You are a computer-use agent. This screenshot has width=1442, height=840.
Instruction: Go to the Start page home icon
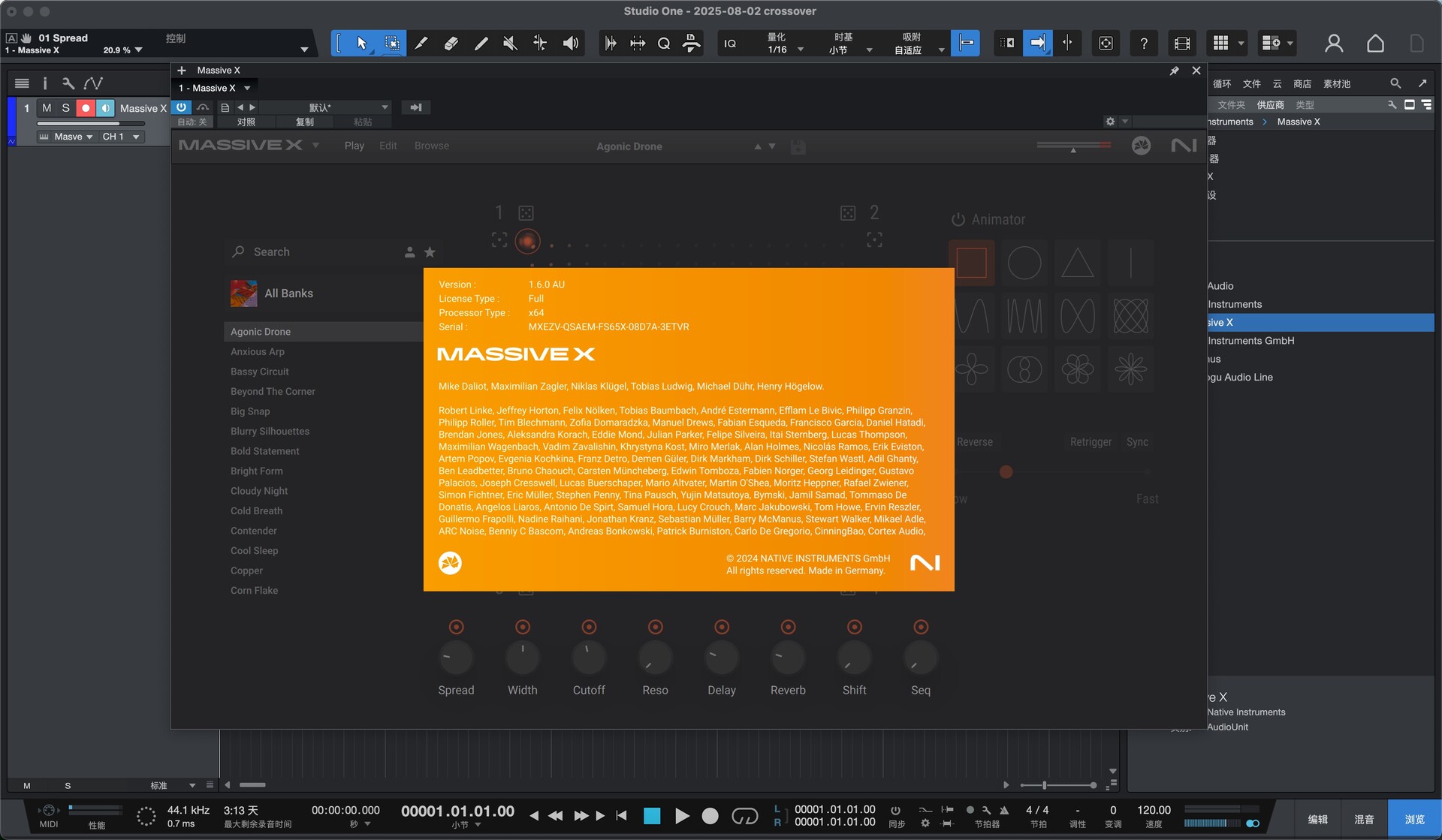pyautogui.click(x=1375, y=44)
